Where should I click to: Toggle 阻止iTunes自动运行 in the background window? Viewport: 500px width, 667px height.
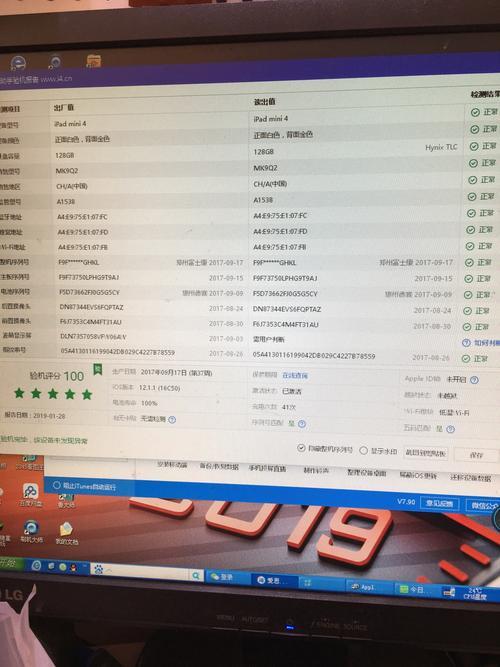tap(57, 485)
